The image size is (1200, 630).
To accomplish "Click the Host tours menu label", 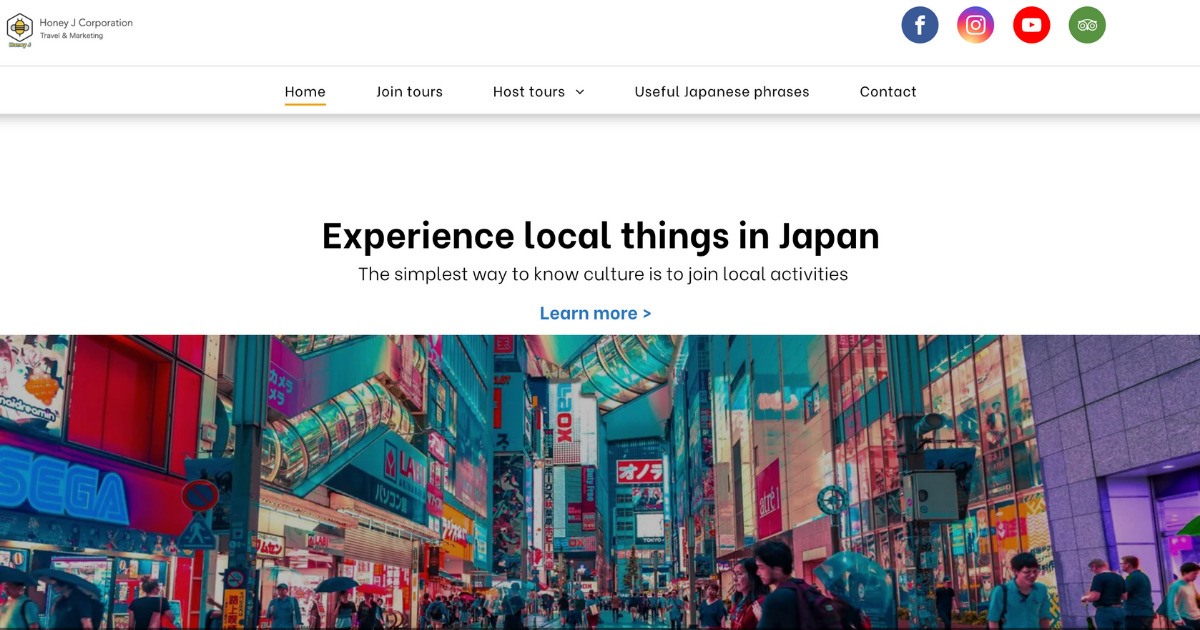I will coord(528,91).
